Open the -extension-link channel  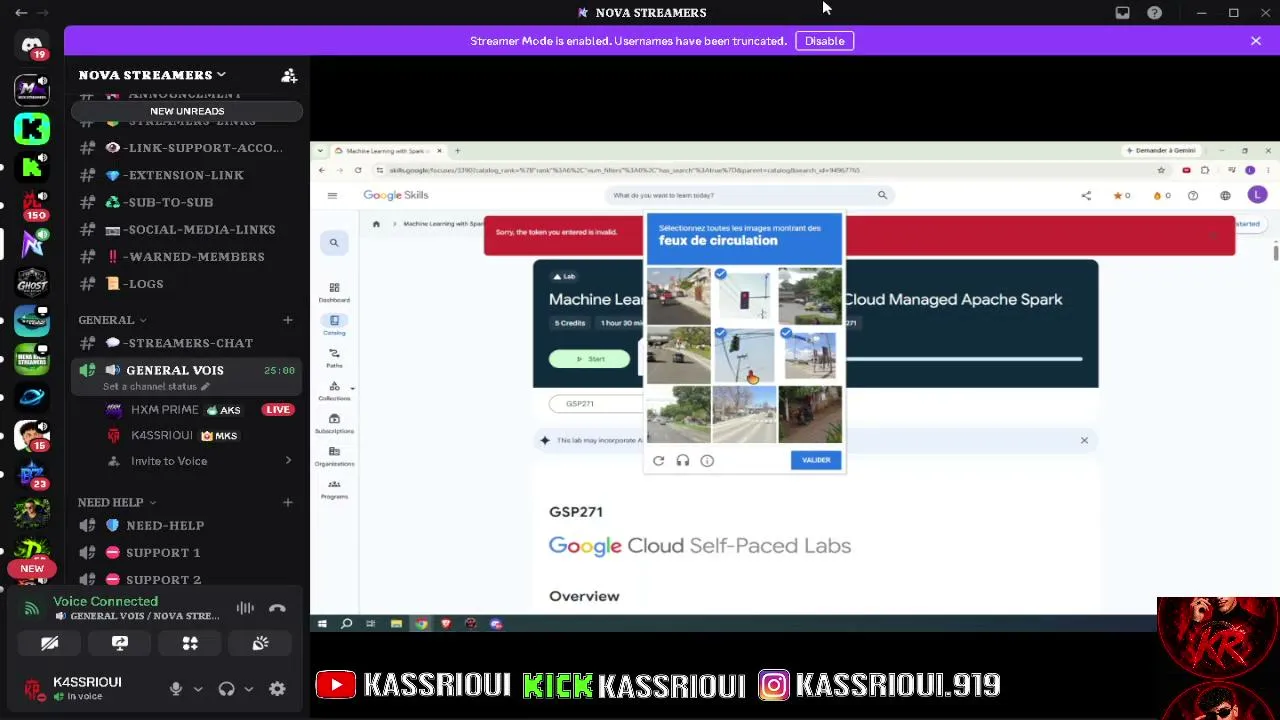point(186,175)
